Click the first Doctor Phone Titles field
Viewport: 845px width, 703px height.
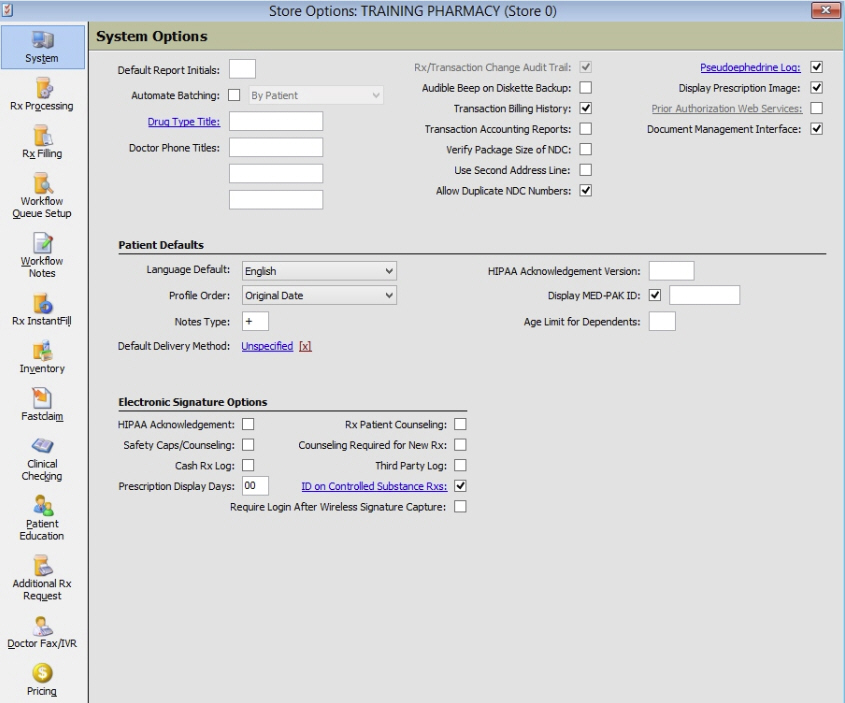point(276,147)
